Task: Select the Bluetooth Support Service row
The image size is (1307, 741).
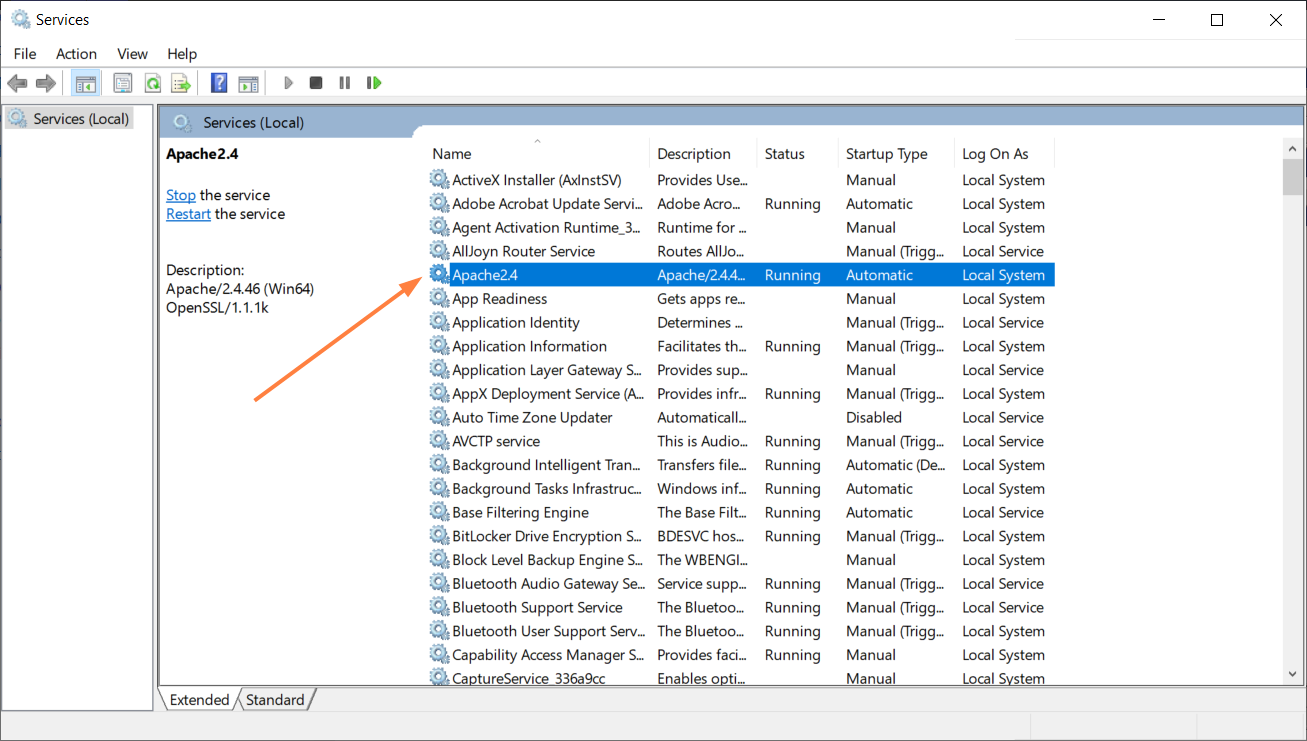Action: click(x=537, y=607)
